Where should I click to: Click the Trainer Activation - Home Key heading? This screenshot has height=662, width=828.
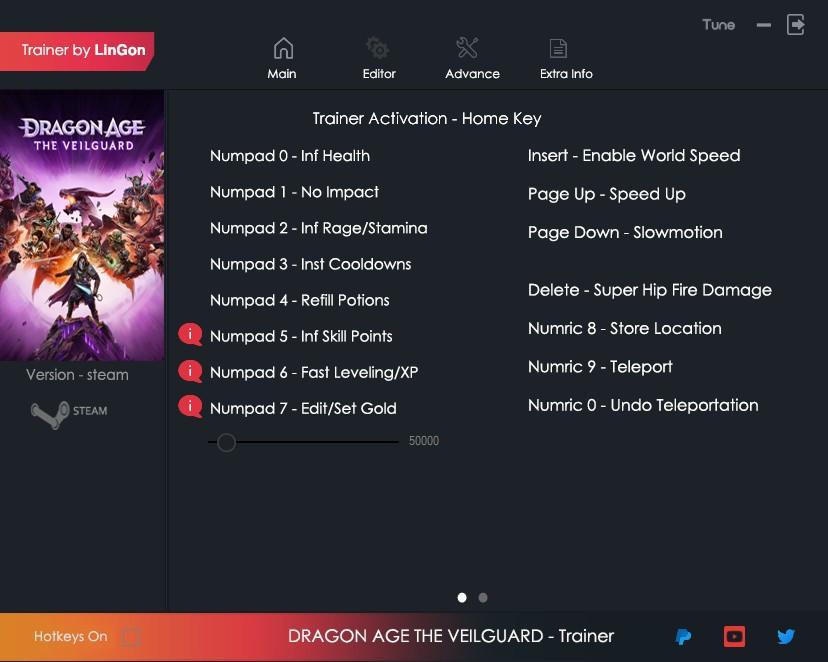(427, 119)
